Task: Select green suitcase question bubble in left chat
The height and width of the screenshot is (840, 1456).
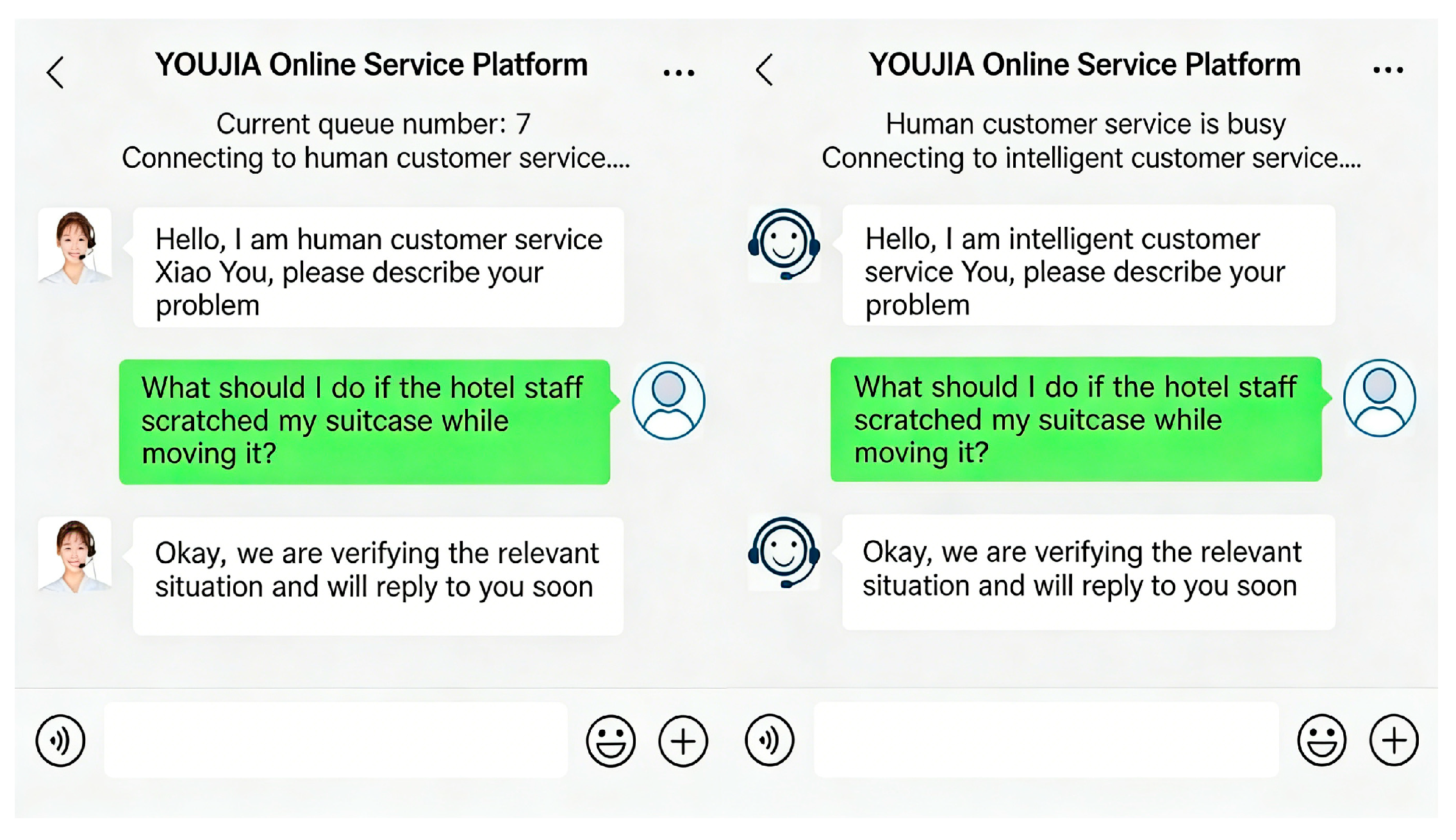Action: [364, 421]
